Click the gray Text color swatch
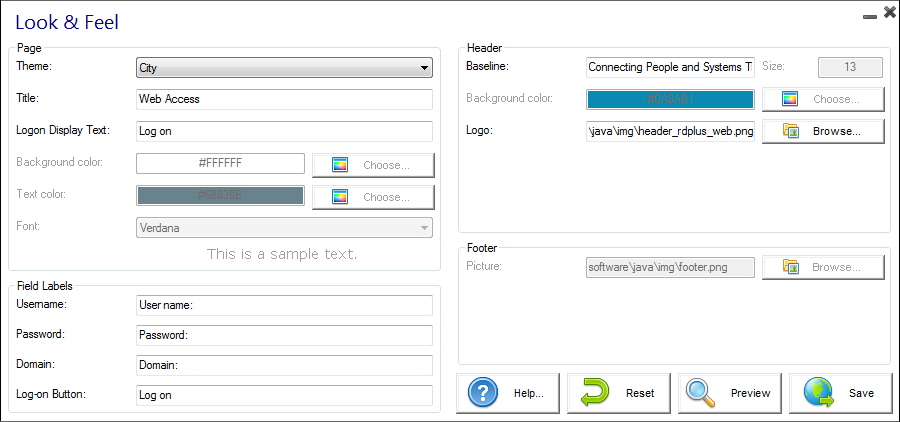Image resolution: width=900 pixels, height=422 pixels. tap(220, 196)
